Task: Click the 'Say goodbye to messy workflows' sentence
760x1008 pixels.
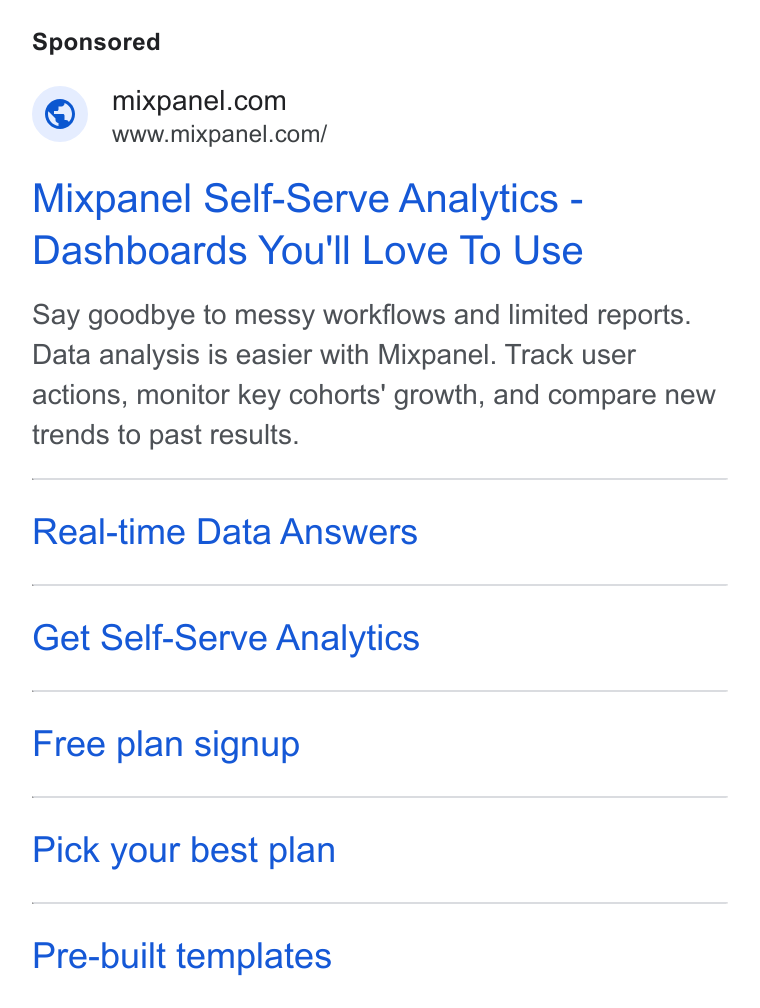Action: 361,315
